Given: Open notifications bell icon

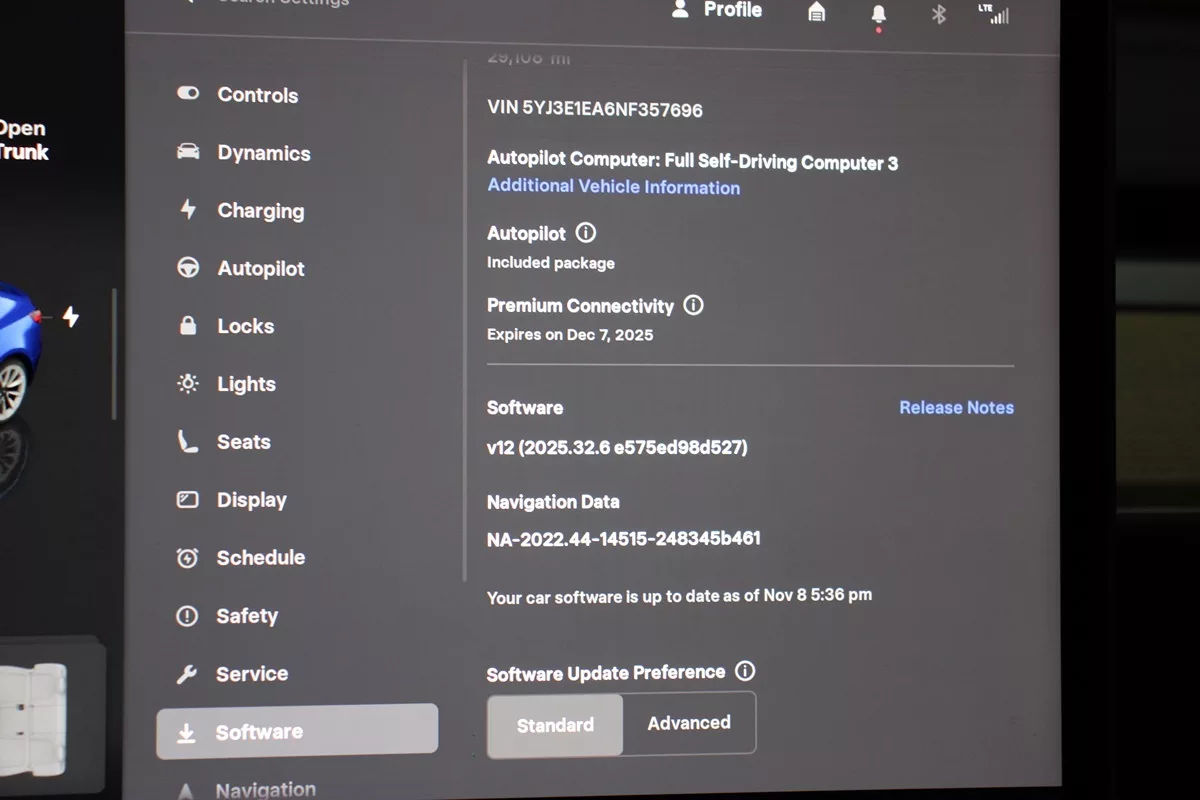Looking at the screenshot, I should (x=878, y=14).
